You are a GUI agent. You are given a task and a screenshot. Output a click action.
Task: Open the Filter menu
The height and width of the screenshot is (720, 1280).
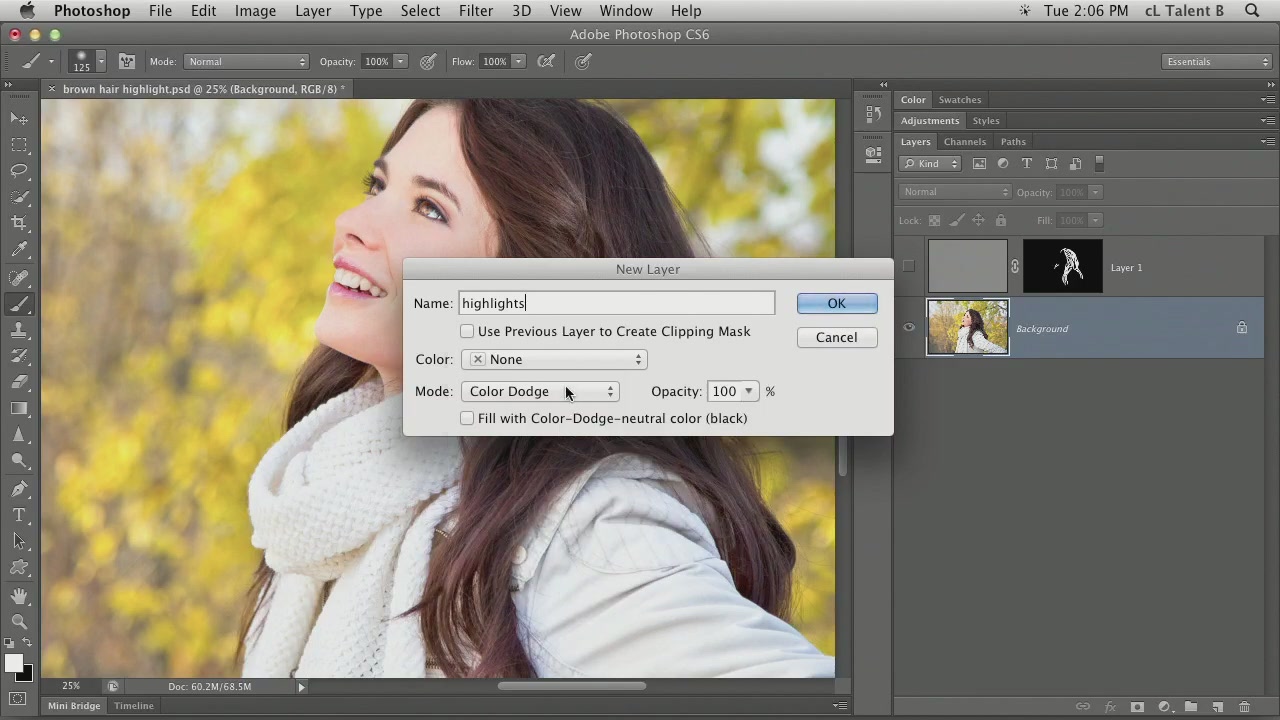[476, 11]
